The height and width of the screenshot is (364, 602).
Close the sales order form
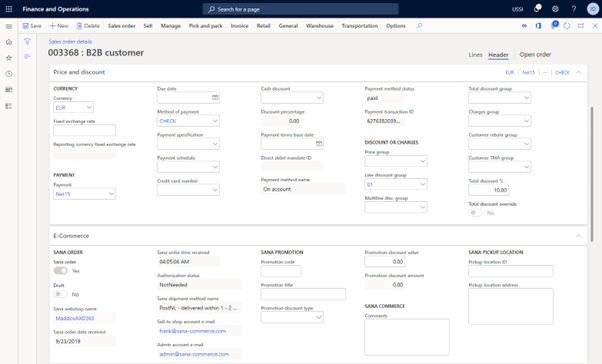tap(595, 26)
